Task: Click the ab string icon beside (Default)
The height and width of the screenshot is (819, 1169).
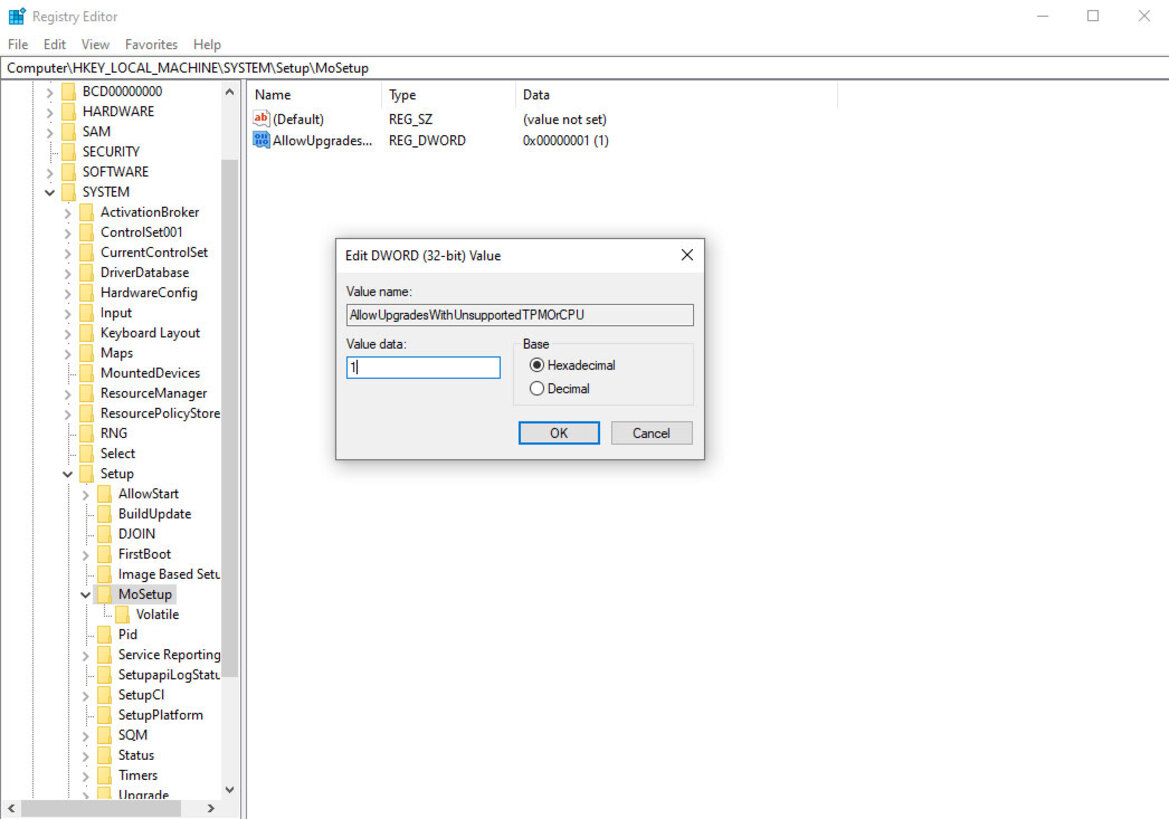Action: [261, 119]
